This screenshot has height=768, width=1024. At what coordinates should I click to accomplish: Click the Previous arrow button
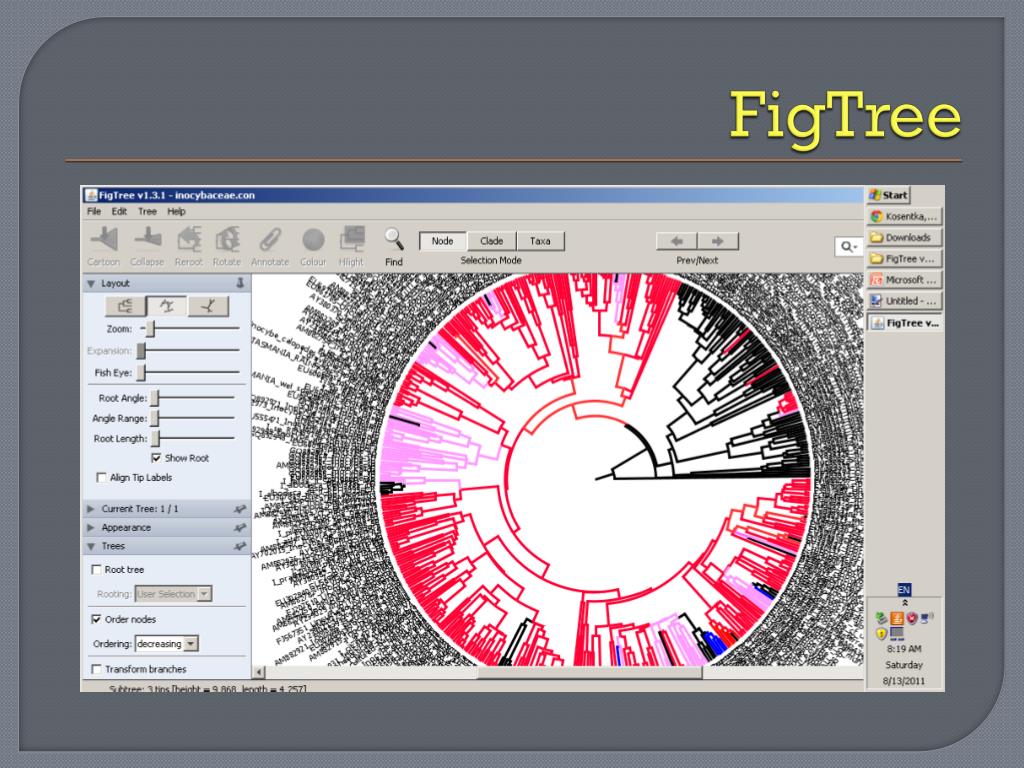(x=677, y=241)
